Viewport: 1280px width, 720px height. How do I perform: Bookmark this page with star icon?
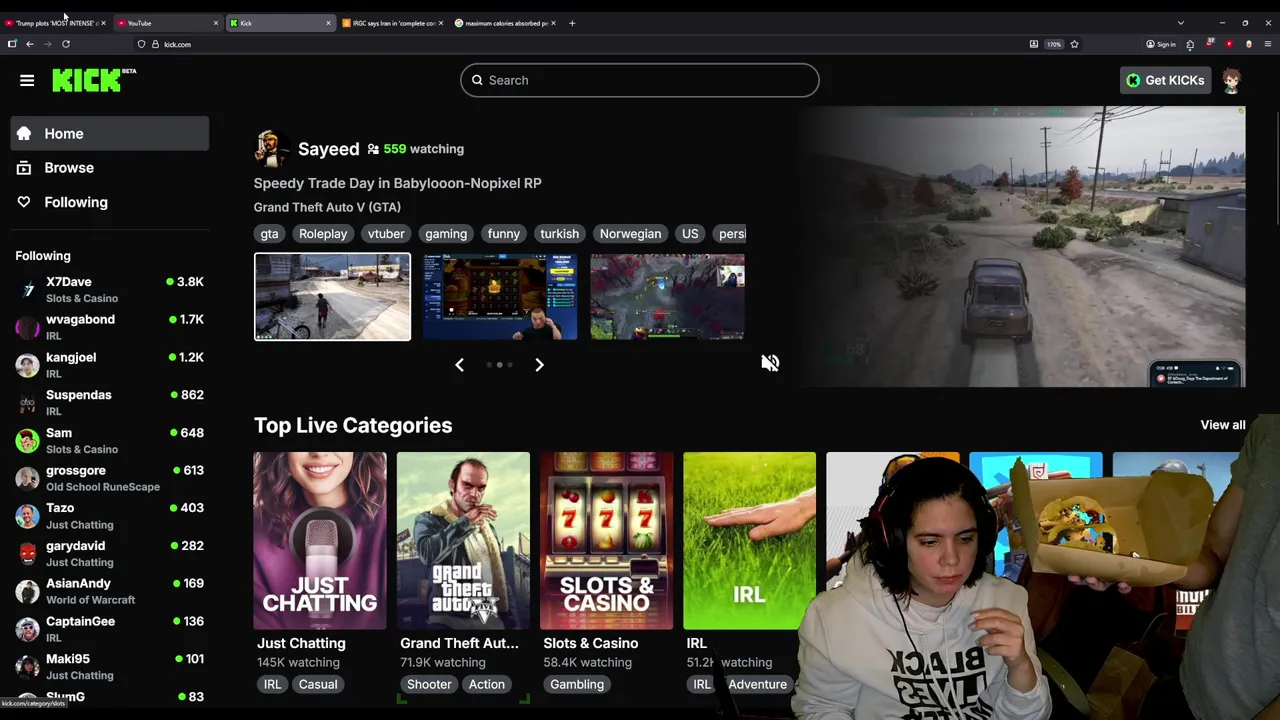pos(1074,44)
